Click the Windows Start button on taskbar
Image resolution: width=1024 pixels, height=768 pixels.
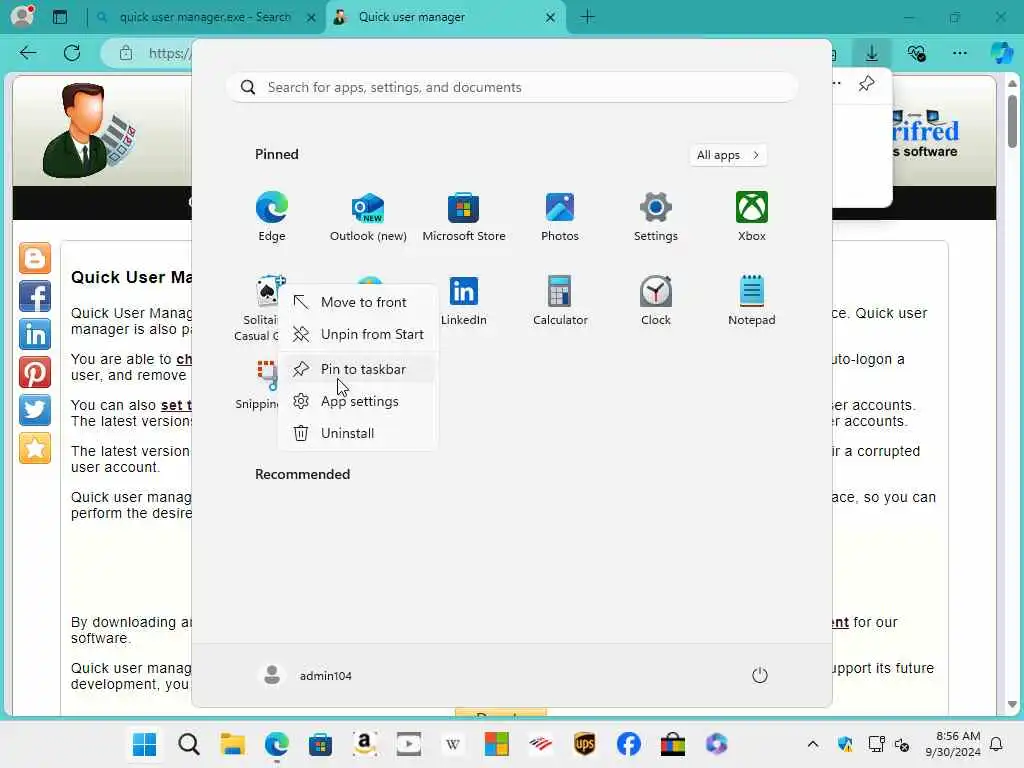(144, 744)
